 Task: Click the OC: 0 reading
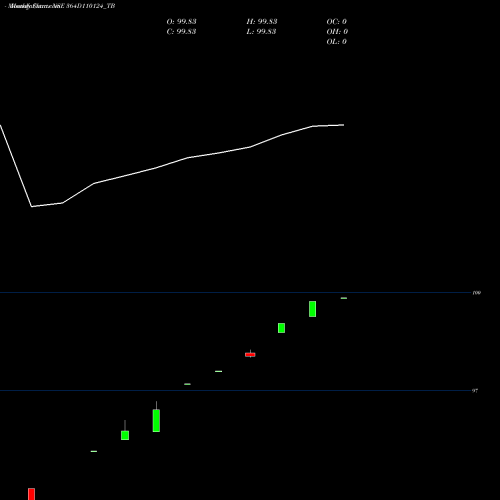click(337, 22)
